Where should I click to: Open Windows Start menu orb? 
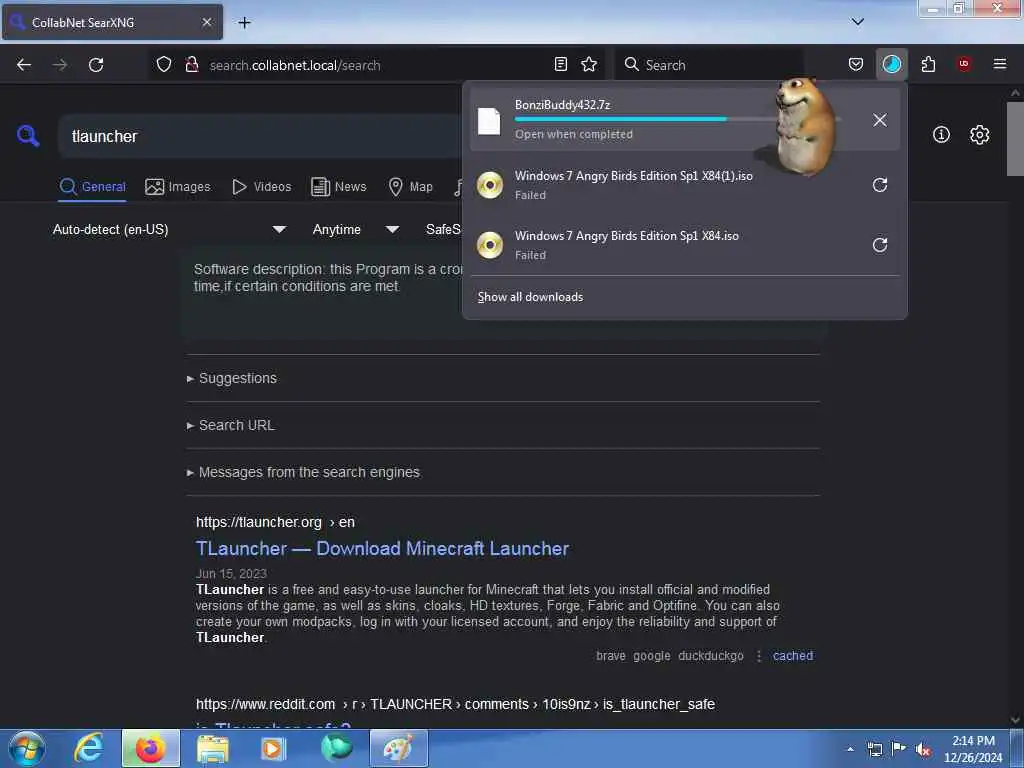27,748
